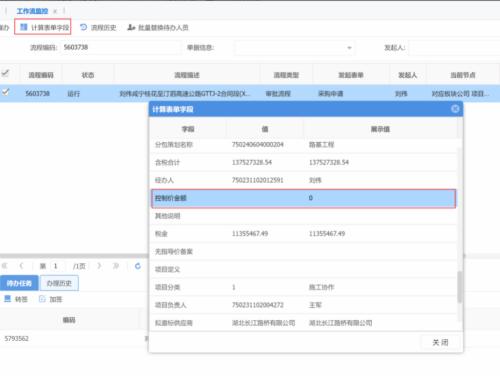
Task: Focus the page number input
Action: tap(57, 266)
